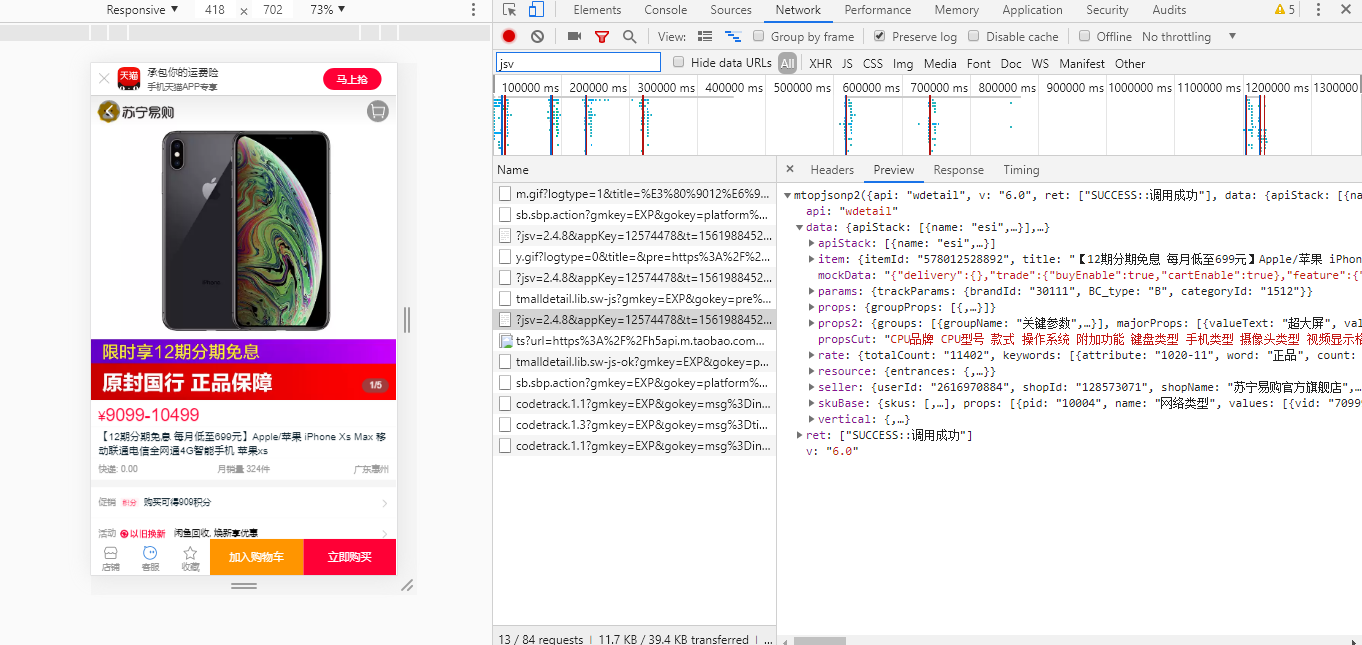Select checkbox beside codetrack.1.3 request
This screenshot has width=1362, height=645.
pyautogui.click(x=506, y=425)
